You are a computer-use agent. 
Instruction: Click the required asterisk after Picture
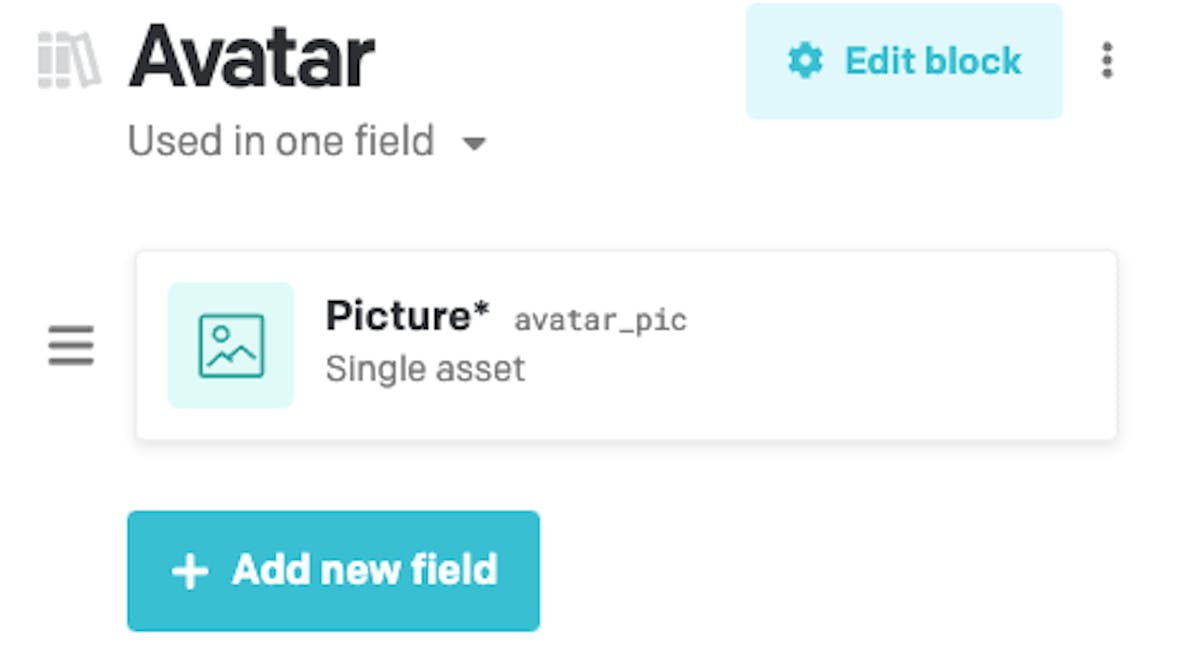pos(482,311)
